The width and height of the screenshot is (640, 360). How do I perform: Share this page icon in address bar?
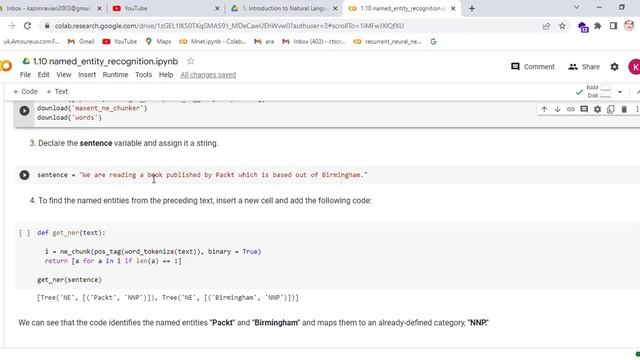(546, 26)
